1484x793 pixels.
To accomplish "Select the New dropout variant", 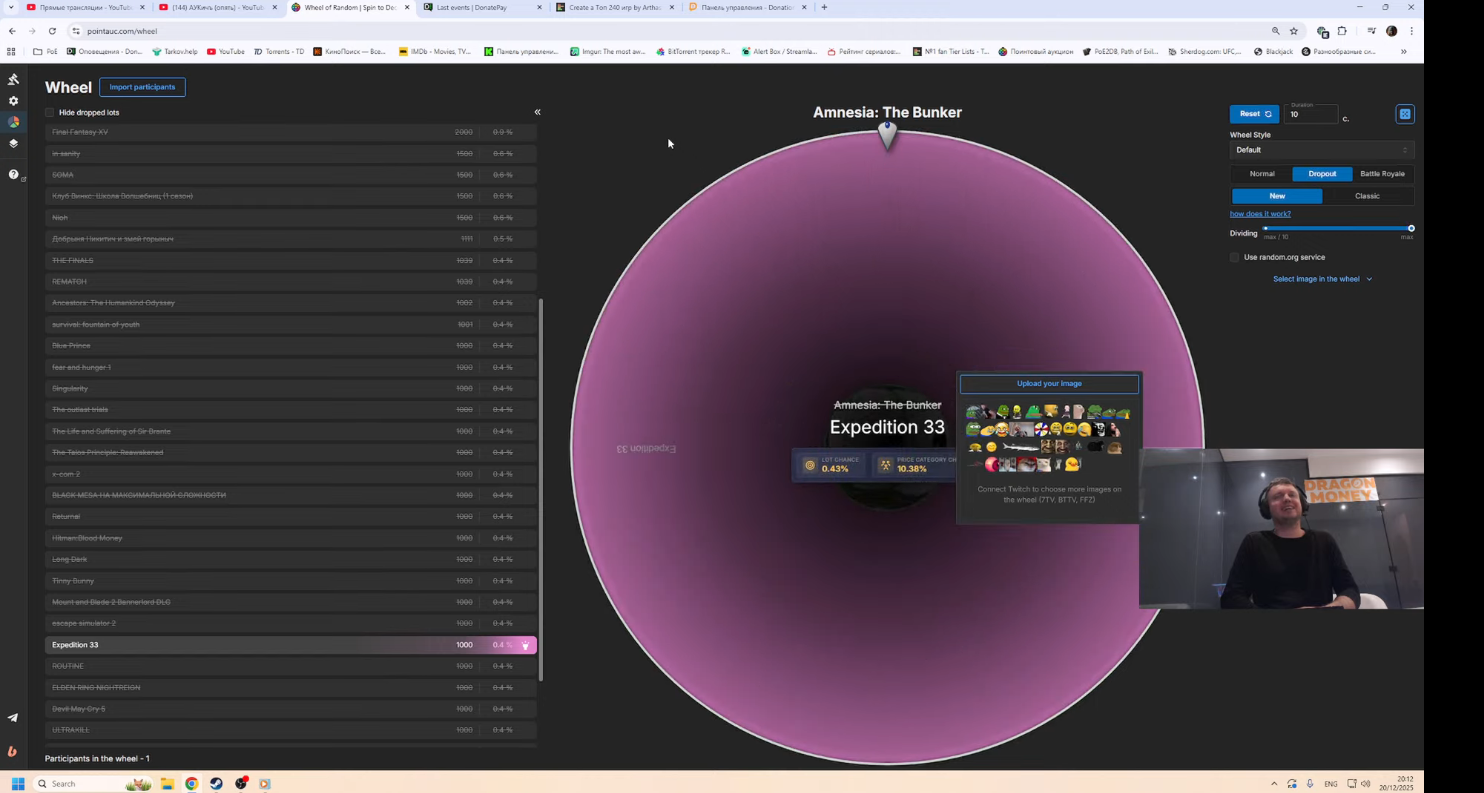I will pyautogui.click(x=1277, y=196).
